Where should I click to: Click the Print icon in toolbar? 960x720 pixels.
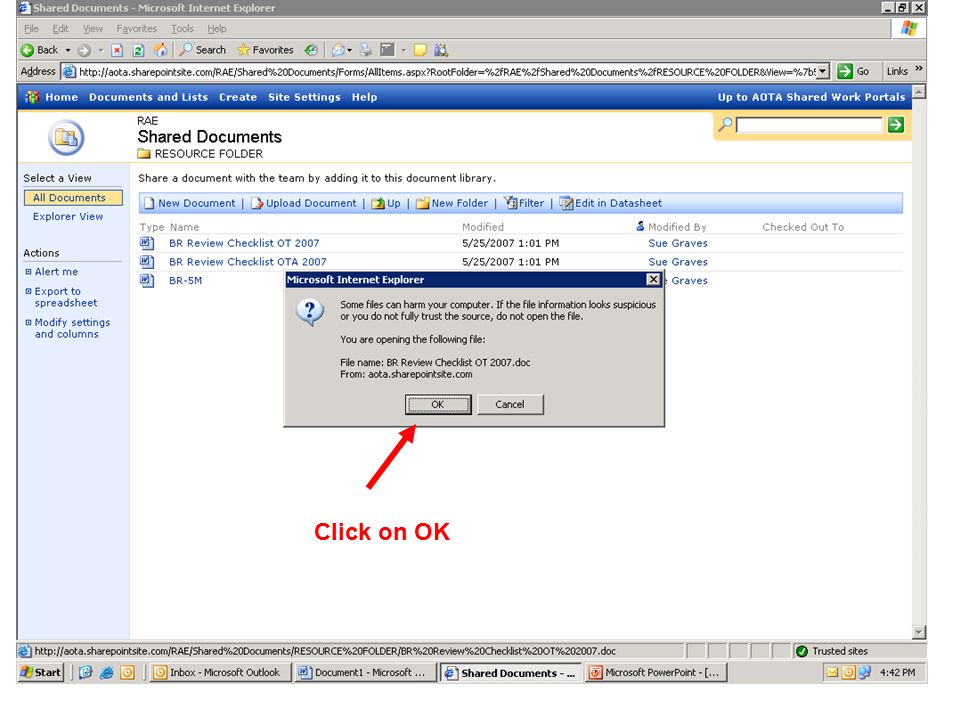[366, 50]
